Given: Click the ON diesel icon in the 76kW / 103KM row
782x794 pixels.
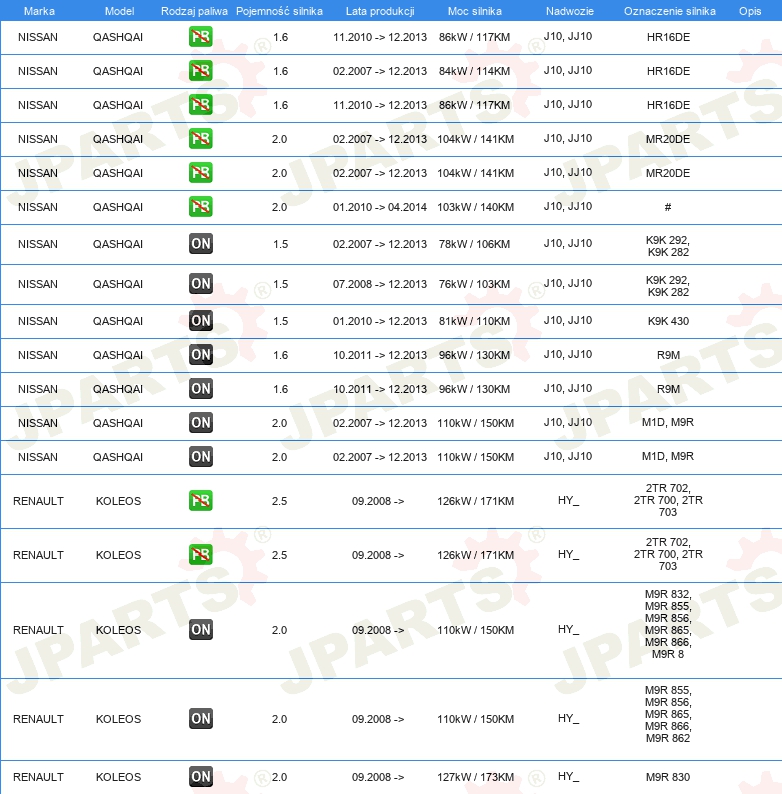Looking at the screenshot, I should point(201,284).
